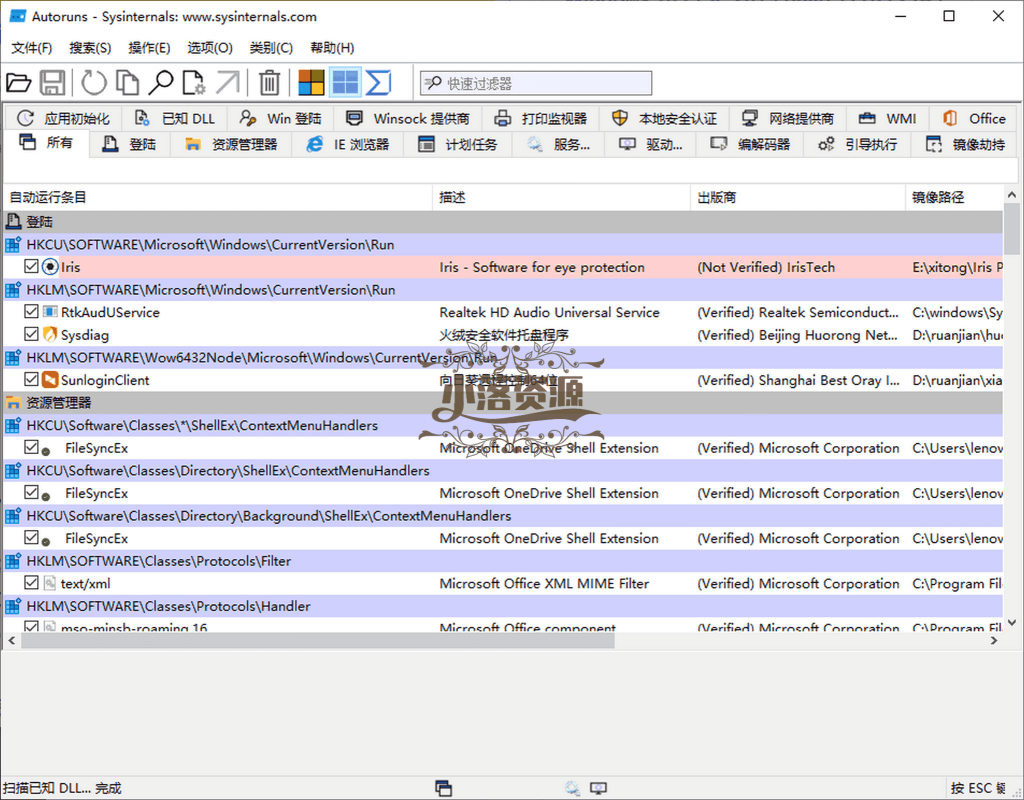Click the RtkAudUService entry icon
This screenshot has height=800, width=1024.
tap(50, 312)
